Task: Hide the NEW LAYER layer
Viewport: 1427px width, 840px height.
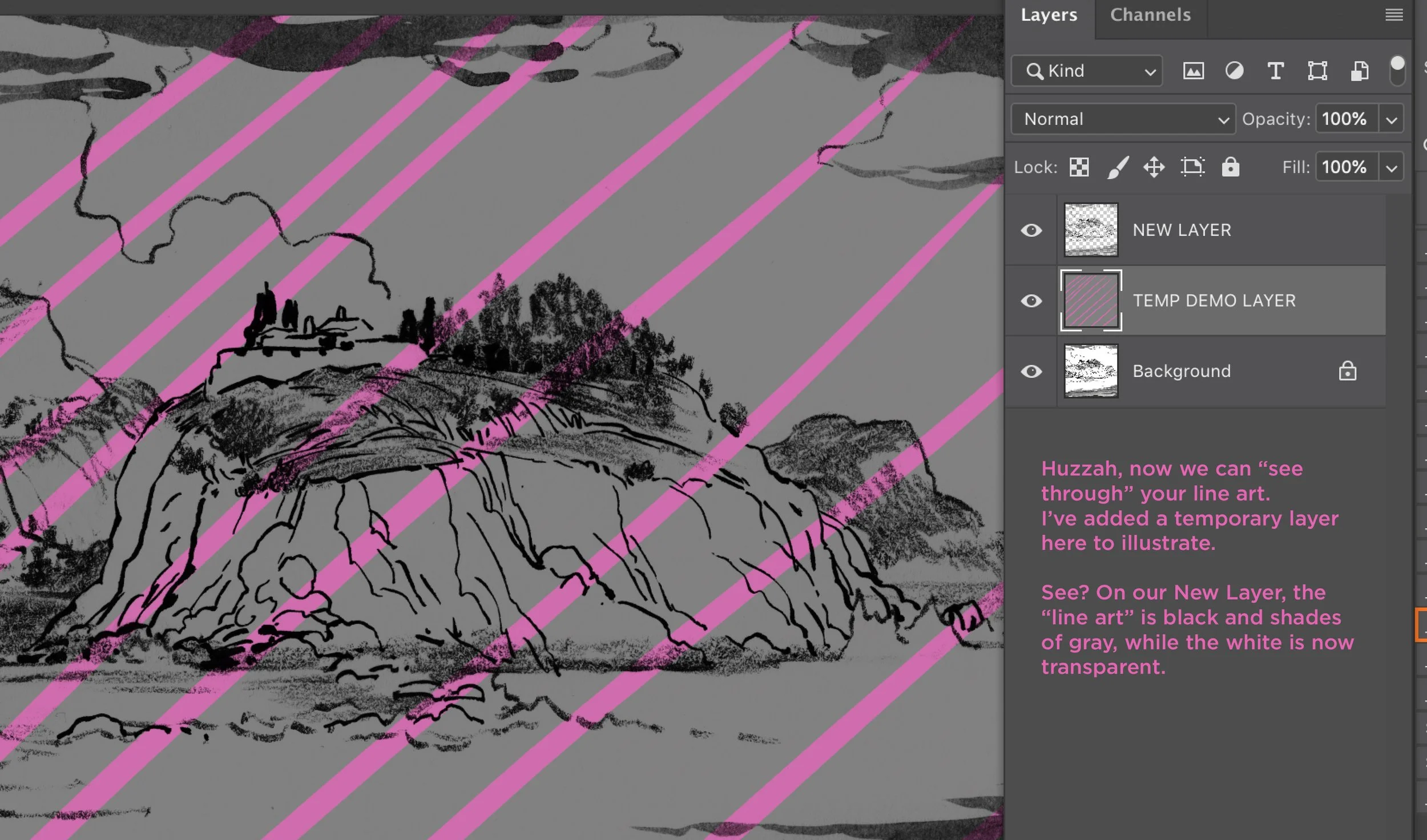Action: click(1031, 230)
